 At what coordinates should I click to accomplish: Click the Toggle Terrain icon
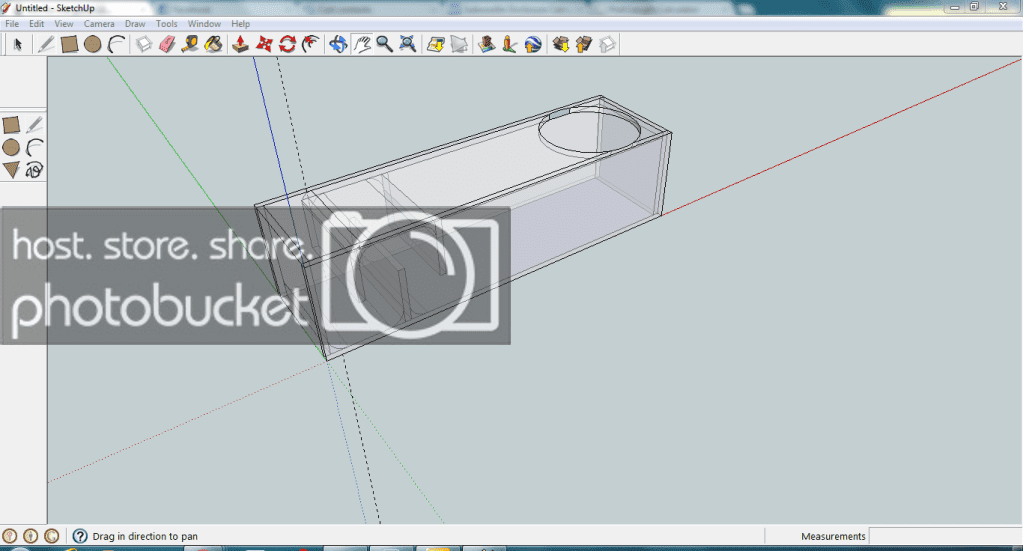459,44
